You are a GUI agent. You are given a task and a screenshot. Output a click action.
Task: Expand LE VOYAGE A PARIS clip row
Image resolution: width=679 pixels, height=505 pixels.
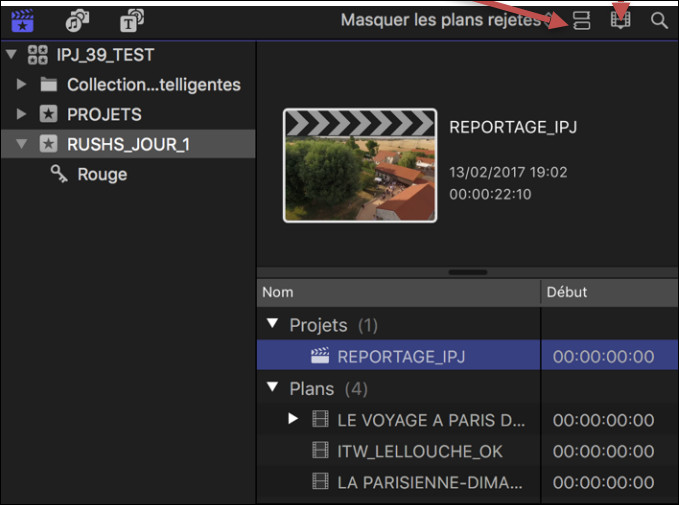(293, 418)
